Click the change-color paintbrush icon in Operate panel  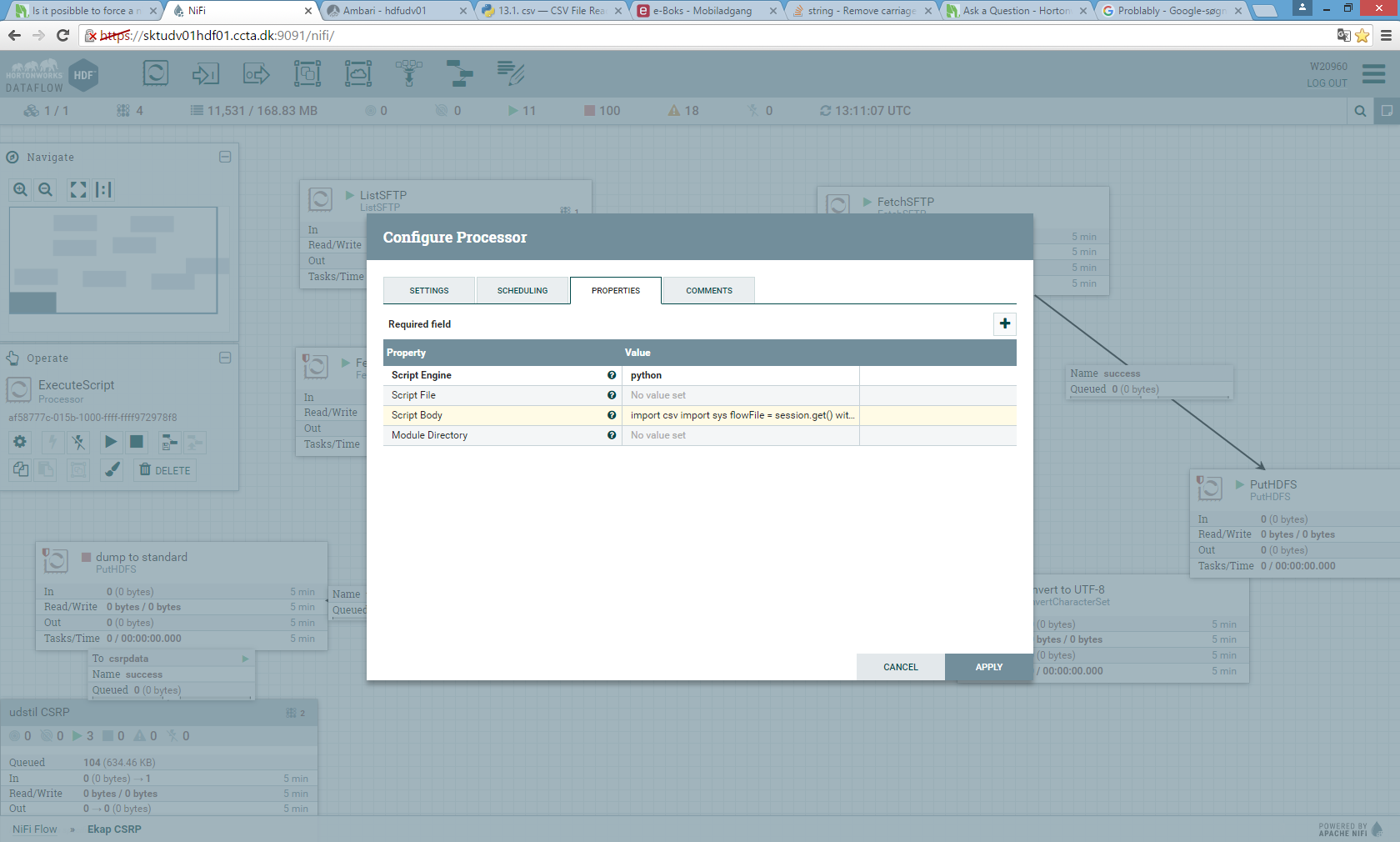coord(112,469)
